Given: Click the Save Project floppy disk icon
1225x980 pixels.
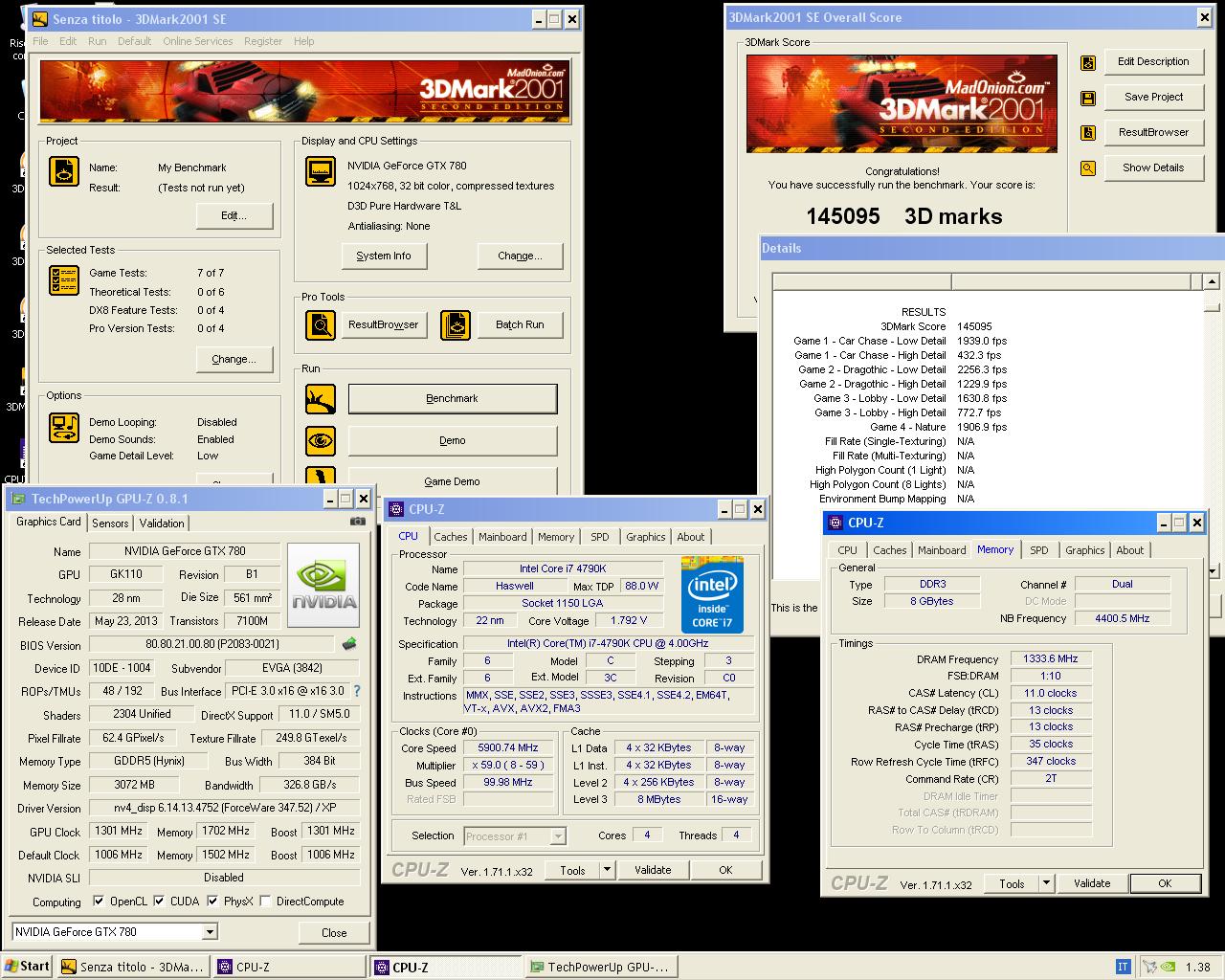Looking at the screenshot, I should (1088, 98).
